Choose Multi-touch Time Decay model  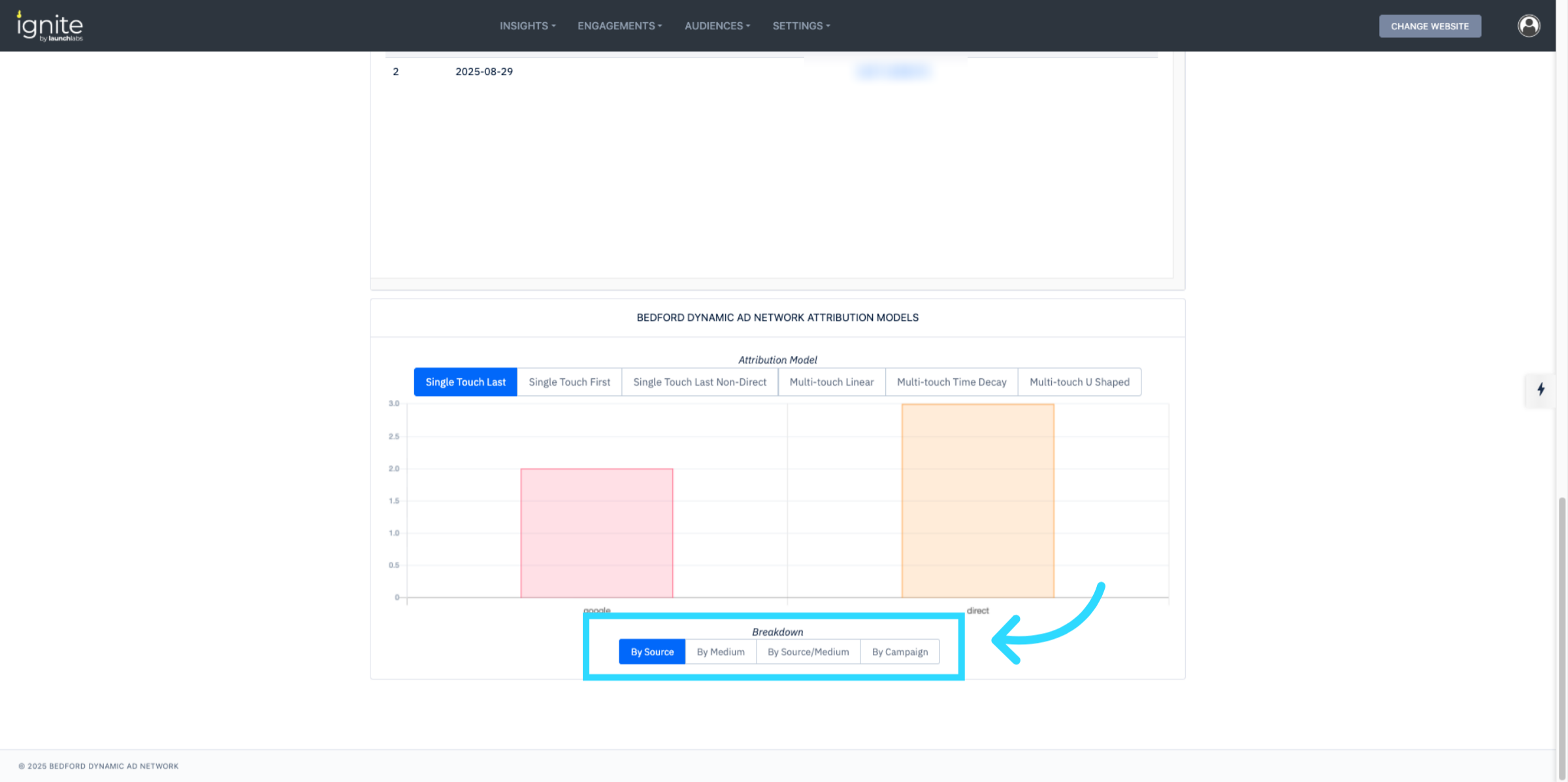click(x=951, y=382)
